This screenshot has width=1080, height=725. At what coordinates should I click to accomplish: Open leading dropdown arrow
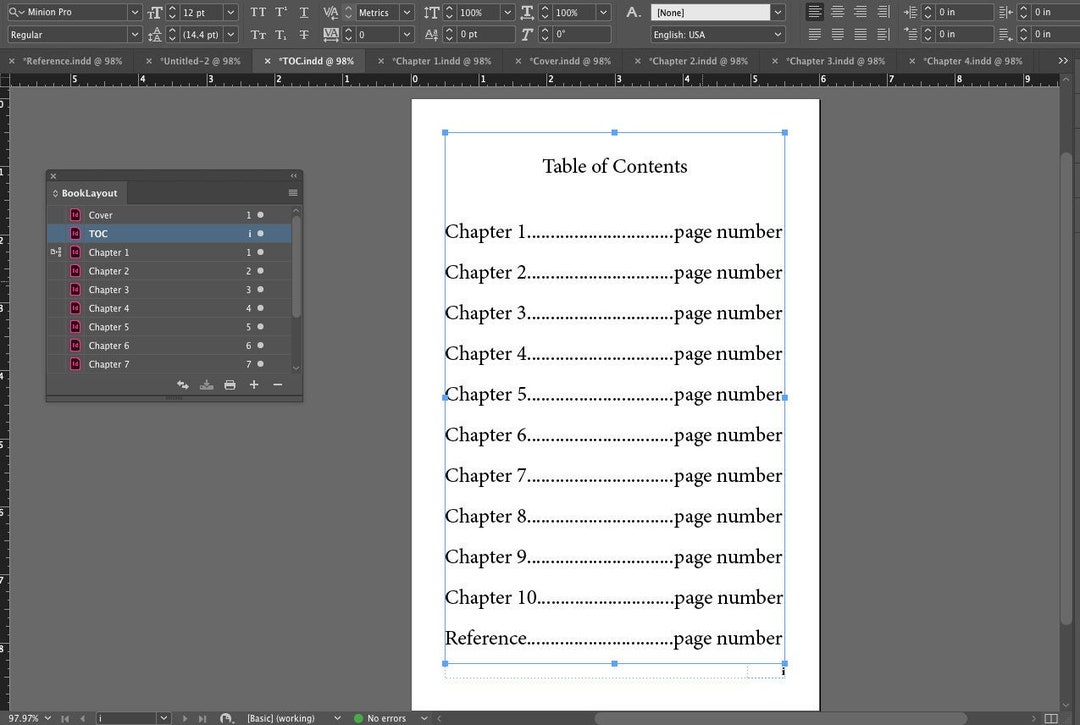pos(231,34)
